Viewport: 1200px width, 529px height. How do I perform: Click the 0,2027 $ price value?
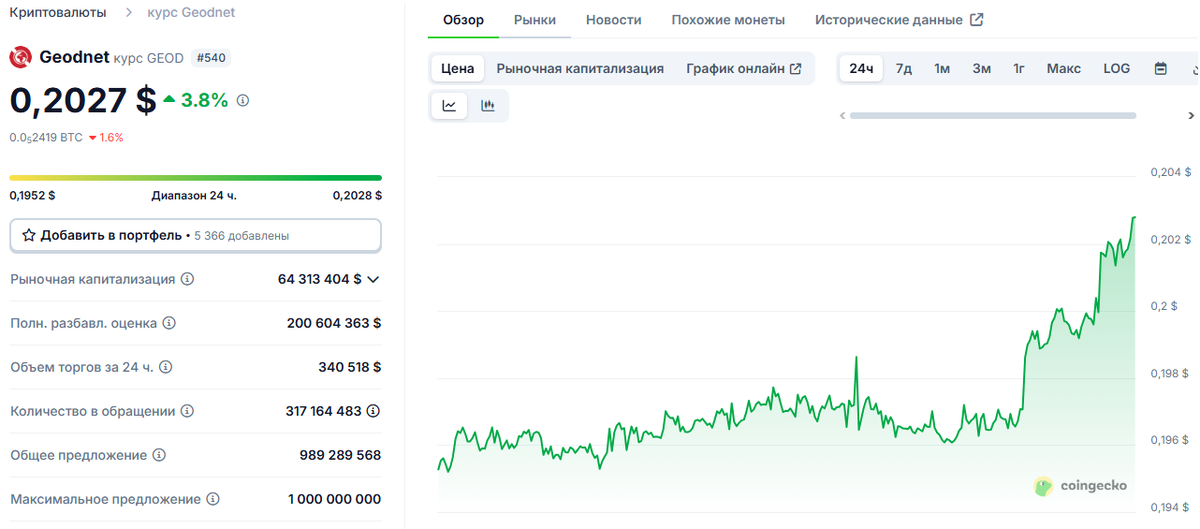tap(83, 100)
